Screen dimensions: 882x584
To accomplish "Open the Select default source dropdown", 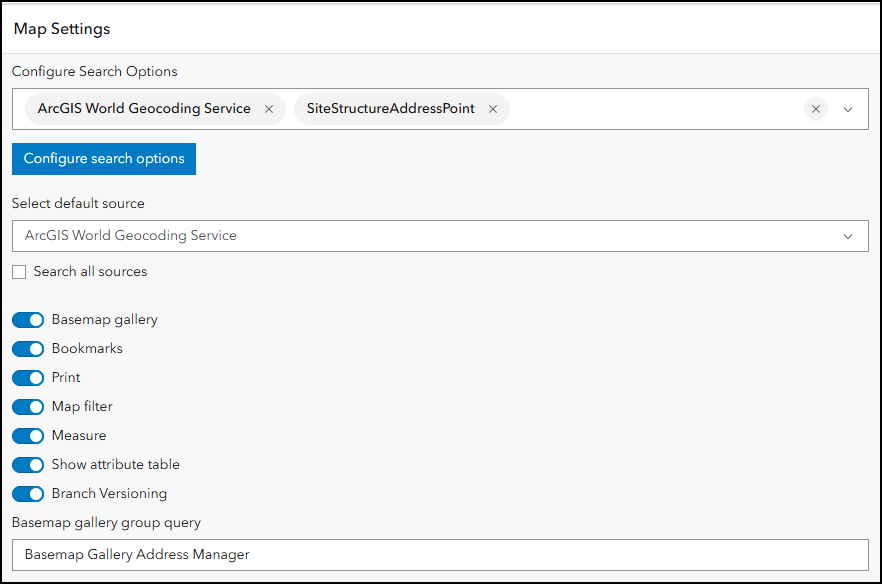I will tap(440, 236).
